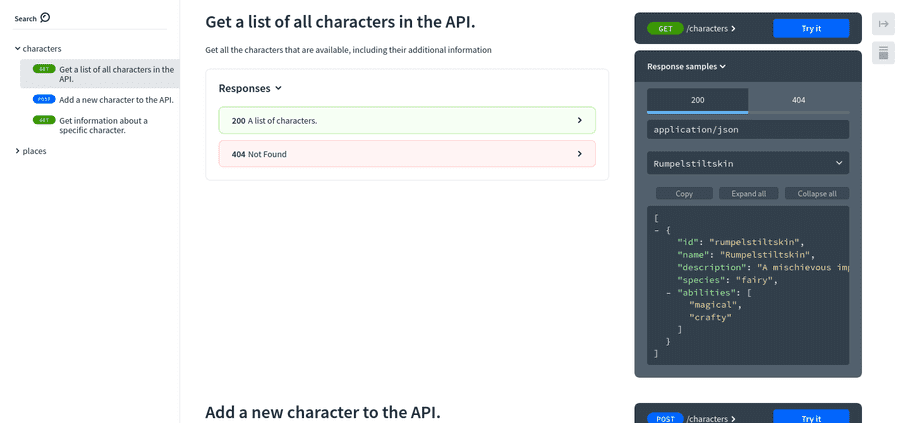The height and width of the screenshot is (423, 910).
Task: Click the GET /characters endpoint path
Action: [711, 28]
